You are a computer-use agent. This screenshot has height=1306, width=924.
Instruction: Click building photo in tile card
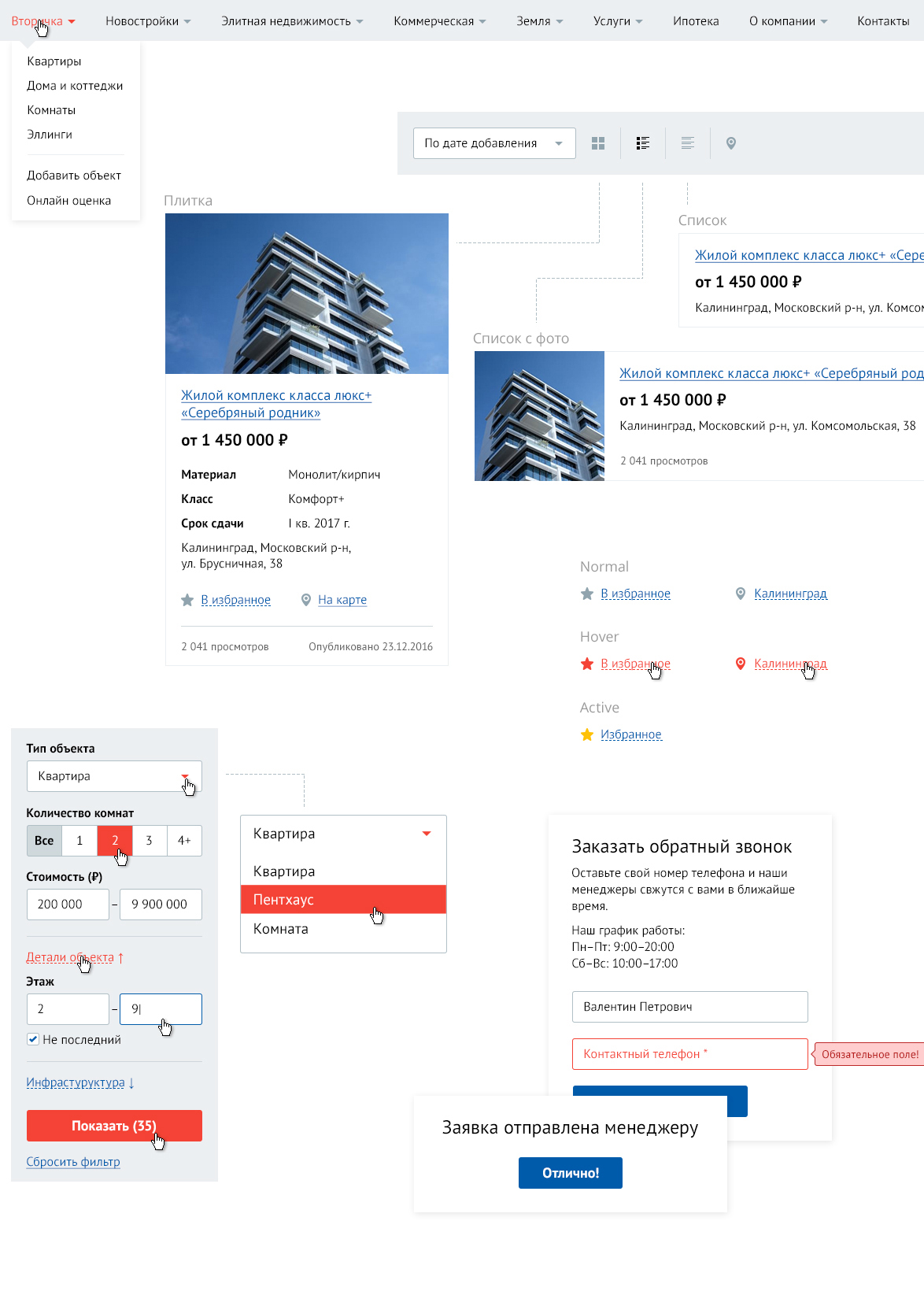(307, 294)
